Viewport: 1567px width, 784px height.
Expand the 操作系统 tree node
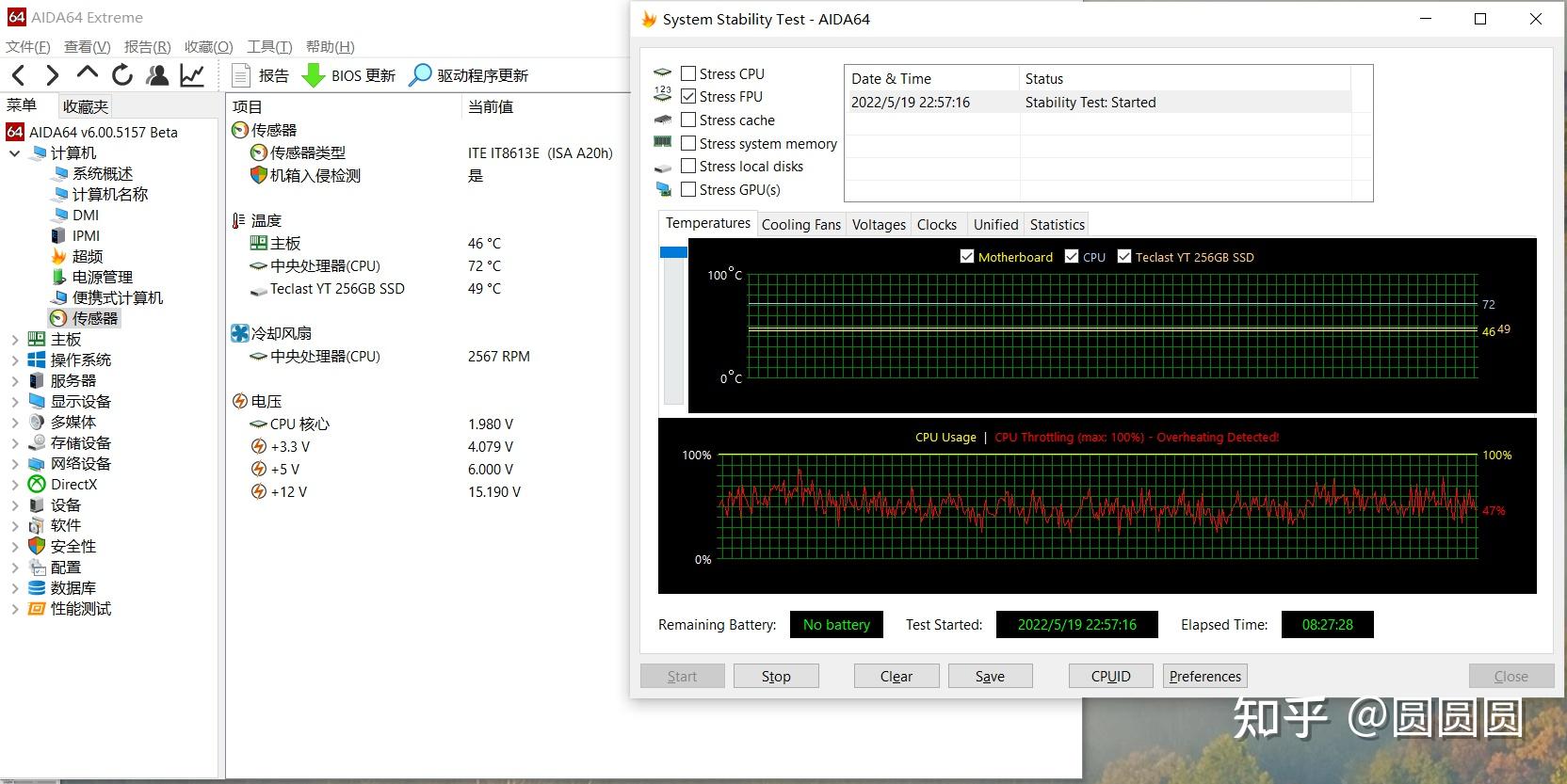point(14,360)
